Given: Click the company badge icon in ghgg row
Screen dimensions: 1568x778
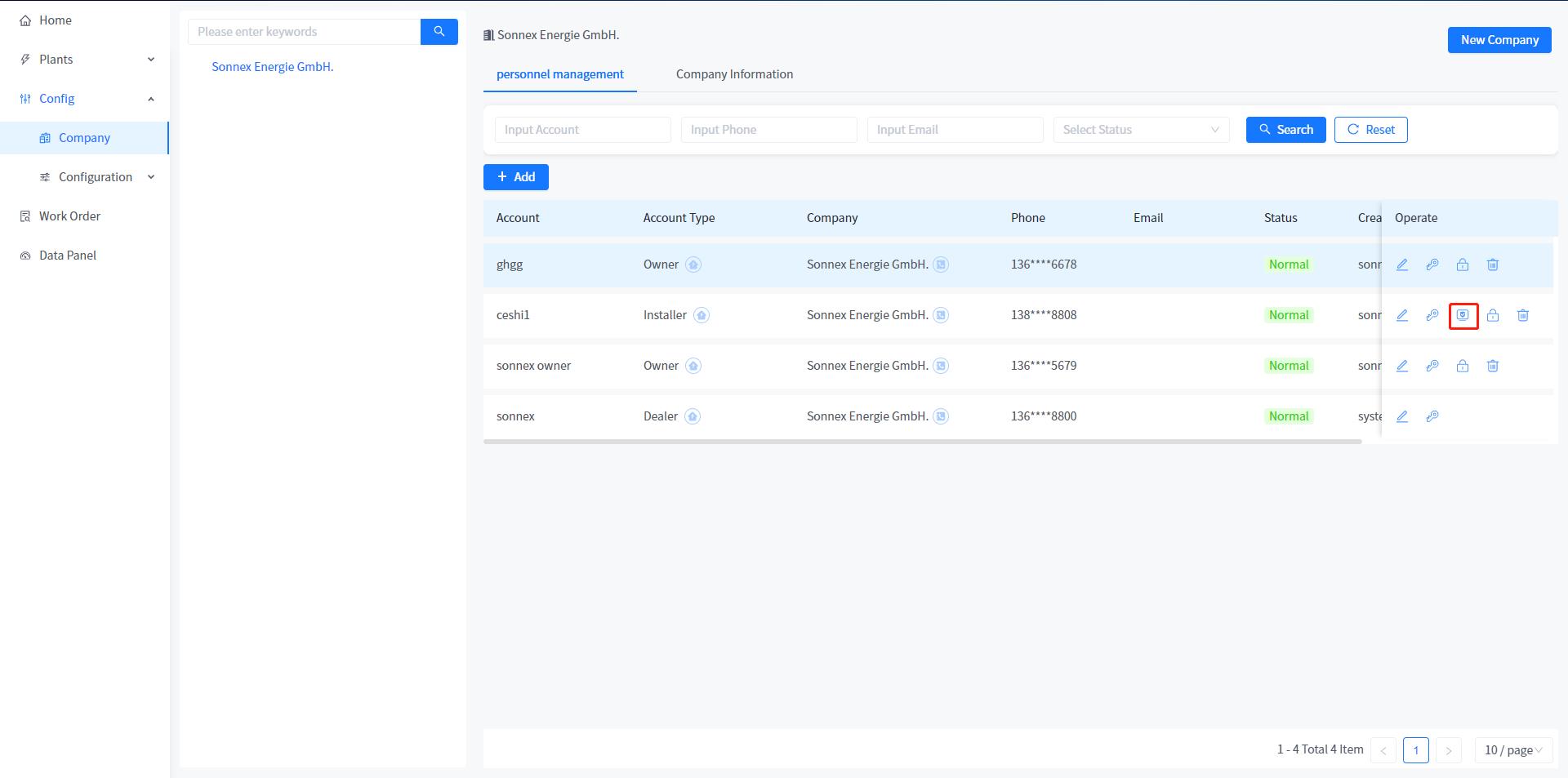Looking at the screenshot, I should pyautogui.click(x=941, y=265).
